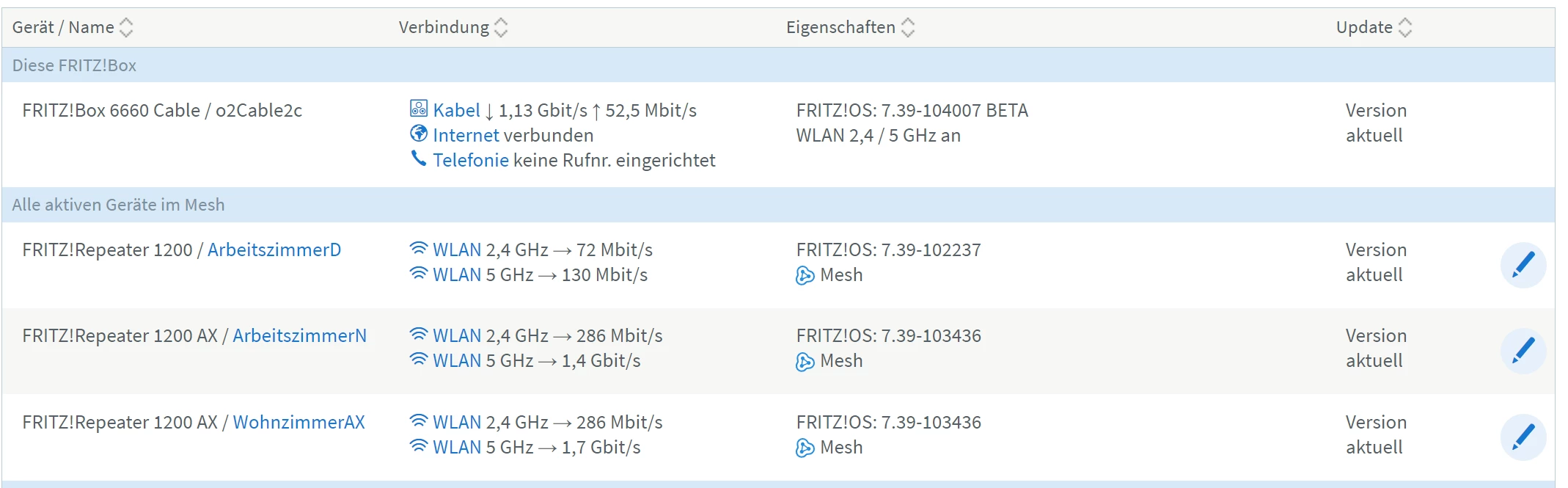Click the Telefonie phone icon
Screen dimensions: 1568x488
[419, 159]
